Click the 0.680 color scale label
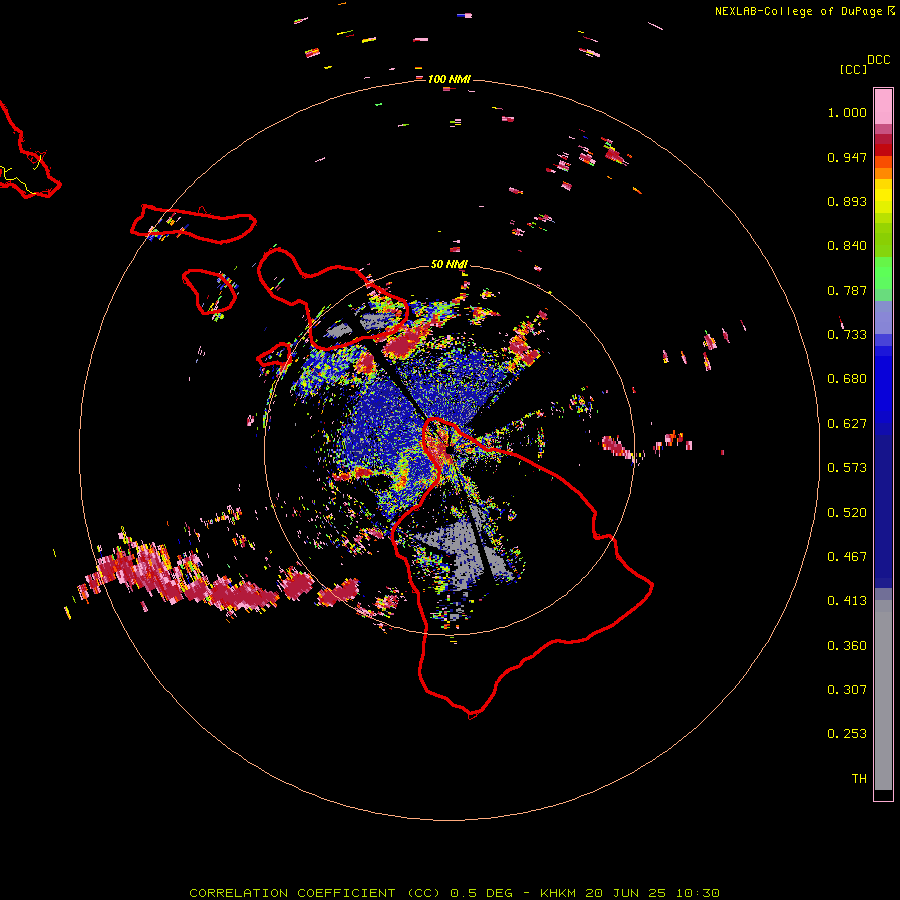 (847, 379)
